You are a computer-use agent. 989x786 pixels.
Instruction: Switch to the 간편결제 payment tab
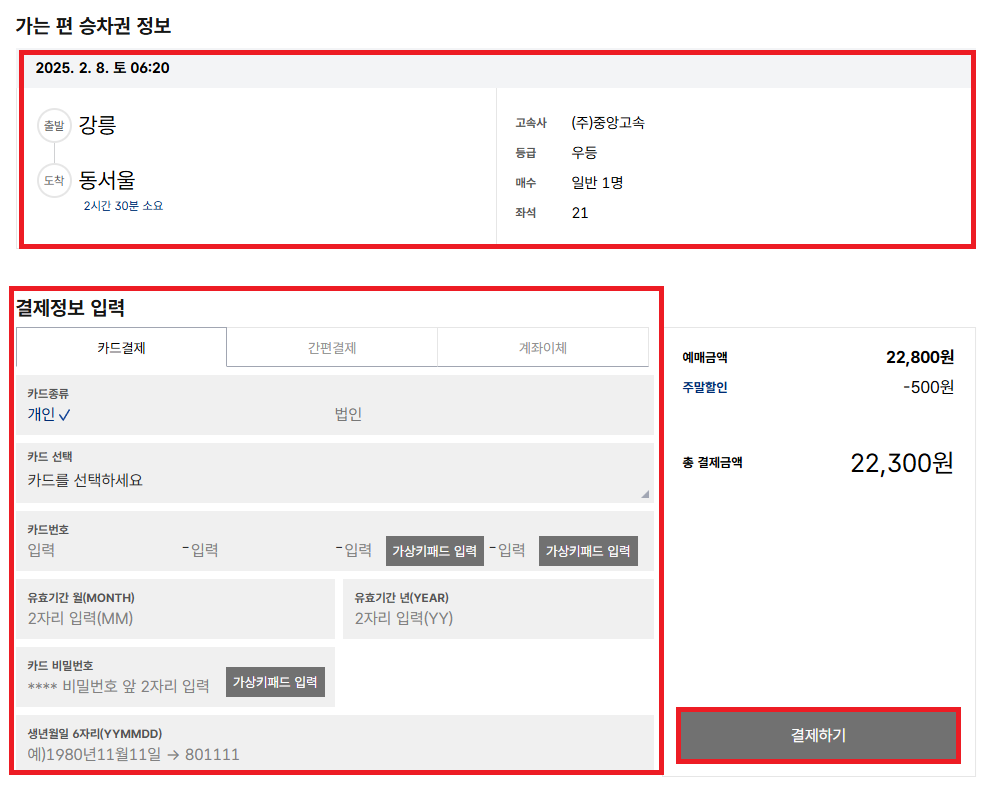(x=331, y=347)
